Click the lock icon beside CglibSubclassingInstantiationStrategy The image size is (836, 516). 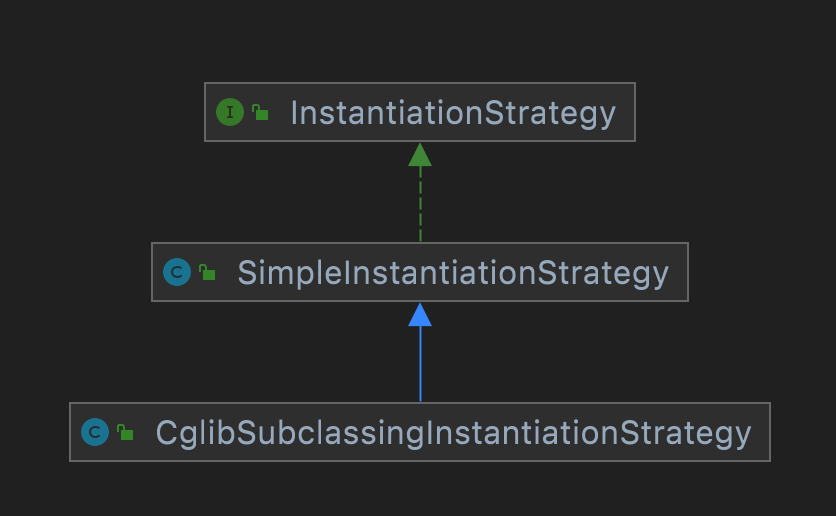[125, 433]
